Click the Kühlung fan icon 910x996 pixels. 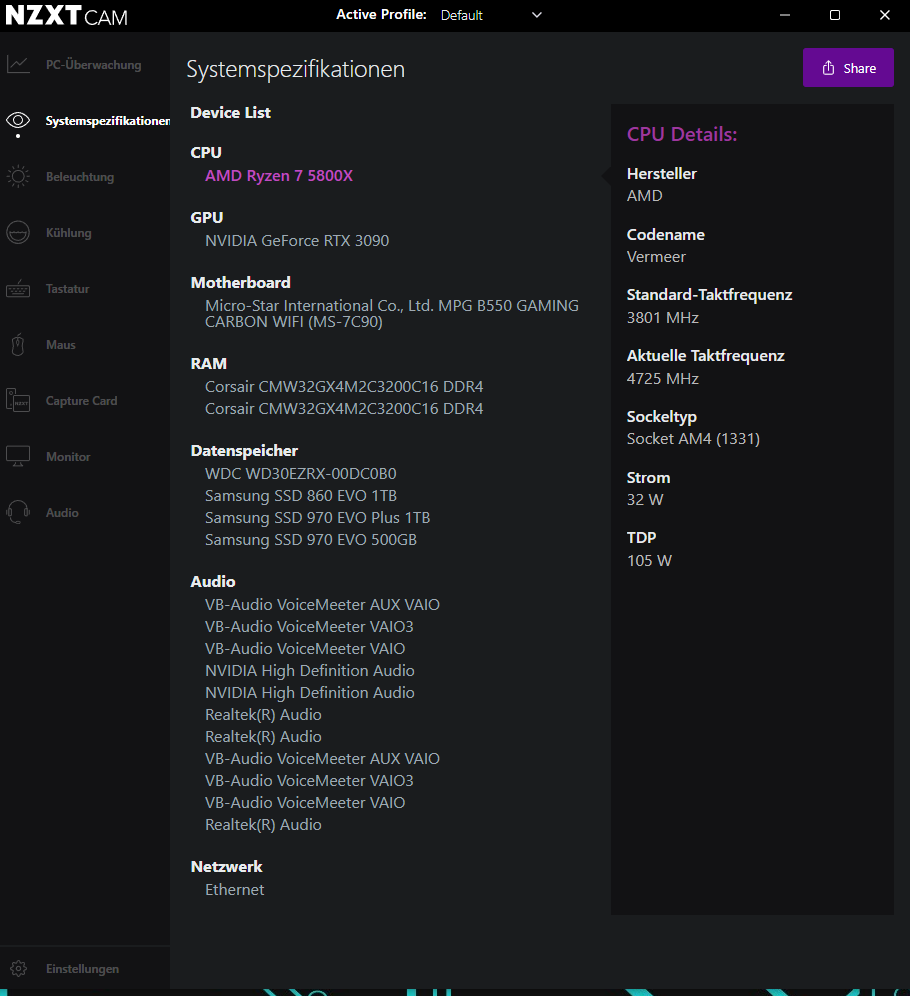click(18, 233)
